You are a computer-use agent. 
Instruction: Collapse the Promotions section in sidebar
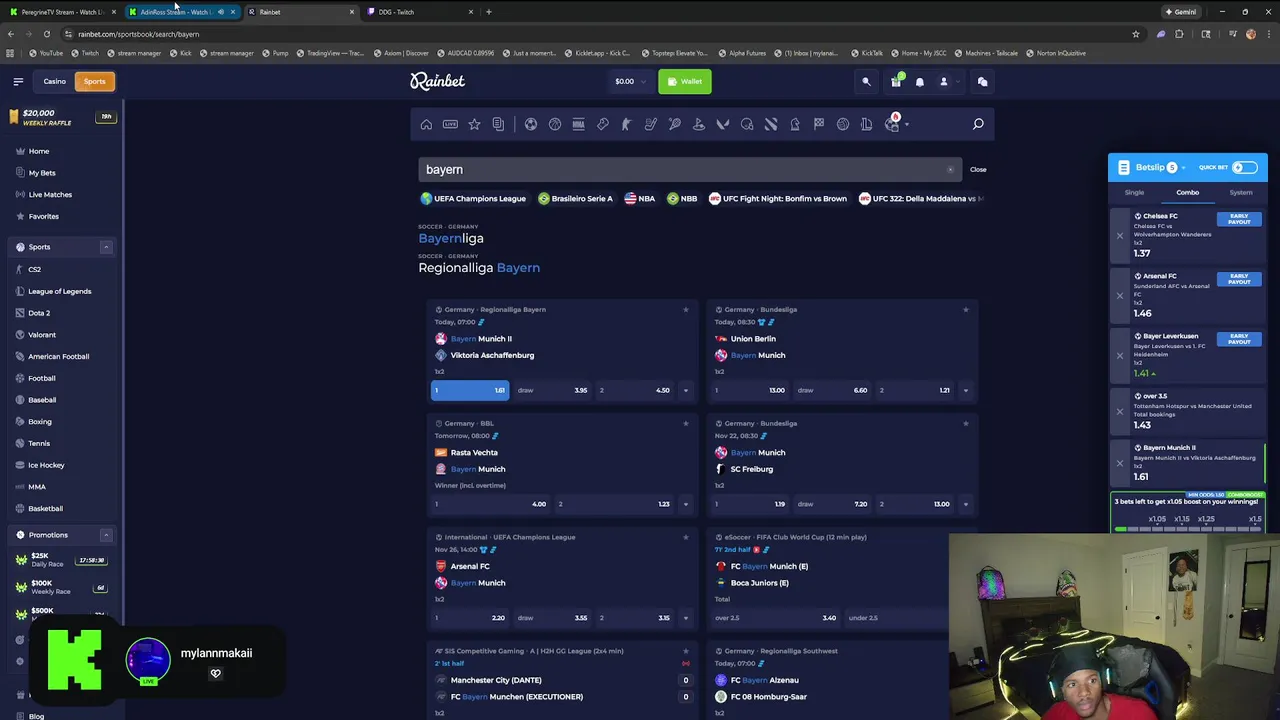tap(106, 535)
